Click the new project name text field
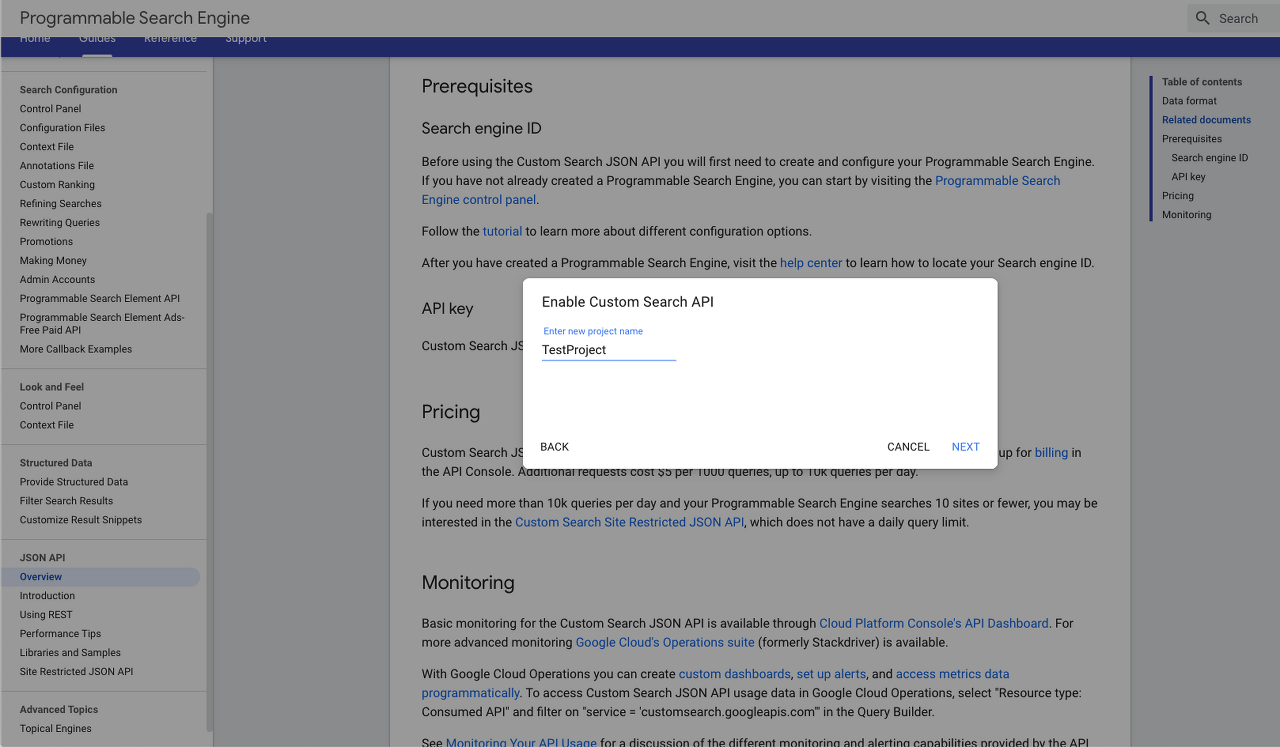Screen dimensions: 1280x747 point(608,350)
